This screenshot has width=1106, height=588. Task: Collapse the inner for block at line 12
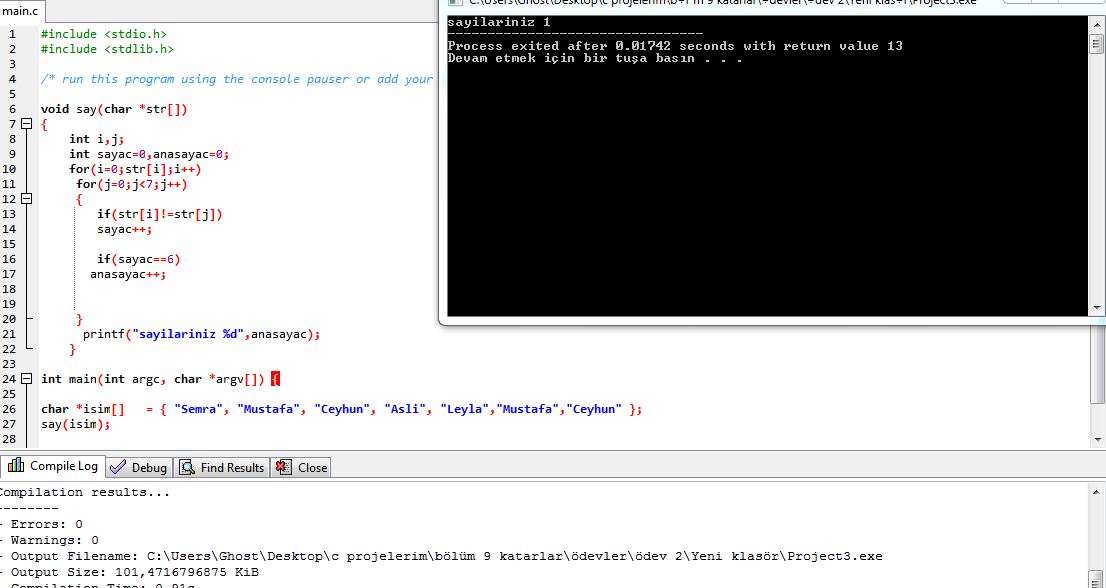coord(27,199)
